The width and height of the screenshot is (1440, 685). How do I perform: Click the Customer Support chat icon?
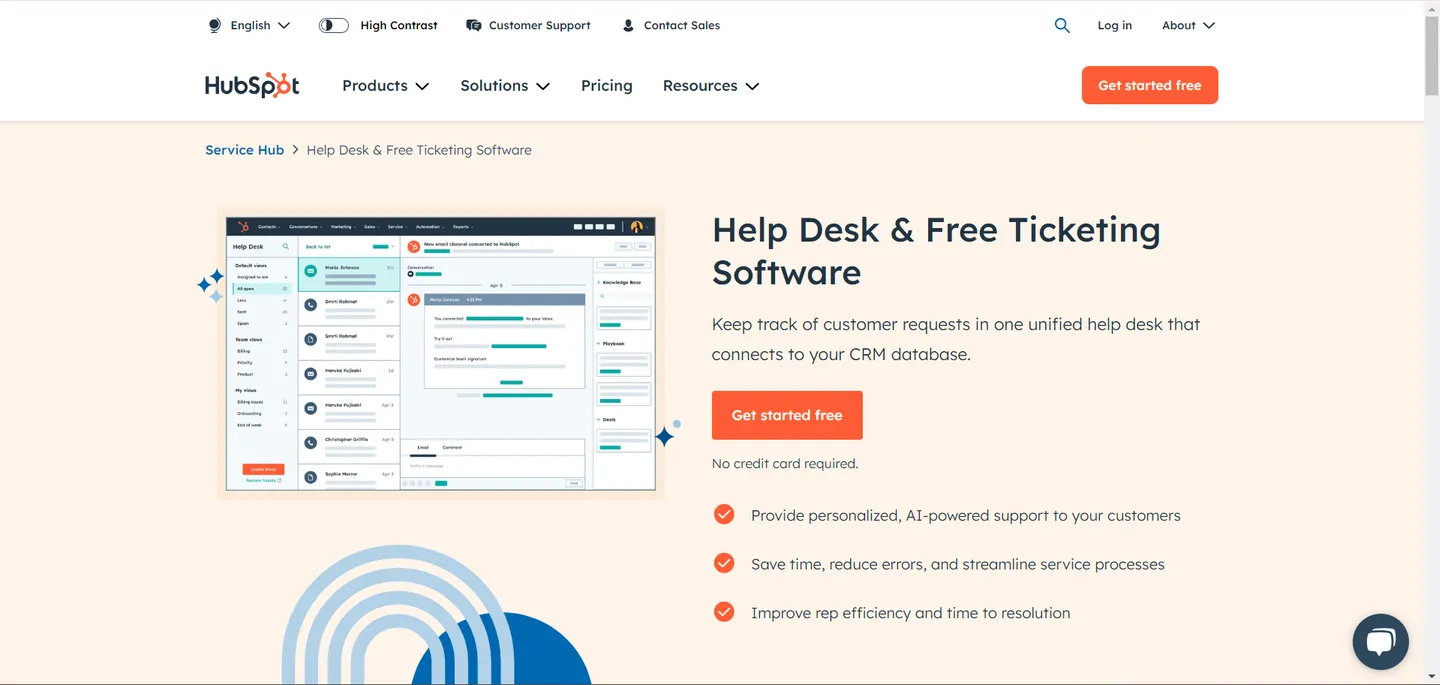coord(474,25)
